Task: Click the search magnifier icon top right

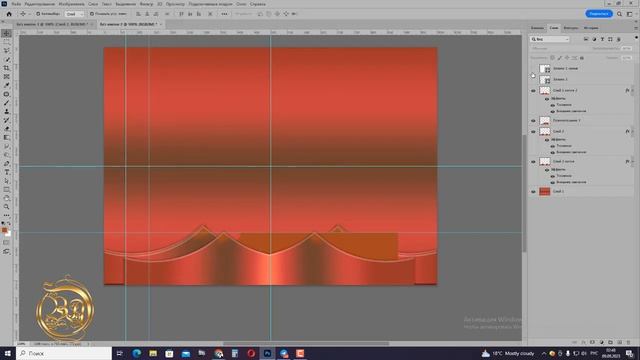Action: pos(619,14)
